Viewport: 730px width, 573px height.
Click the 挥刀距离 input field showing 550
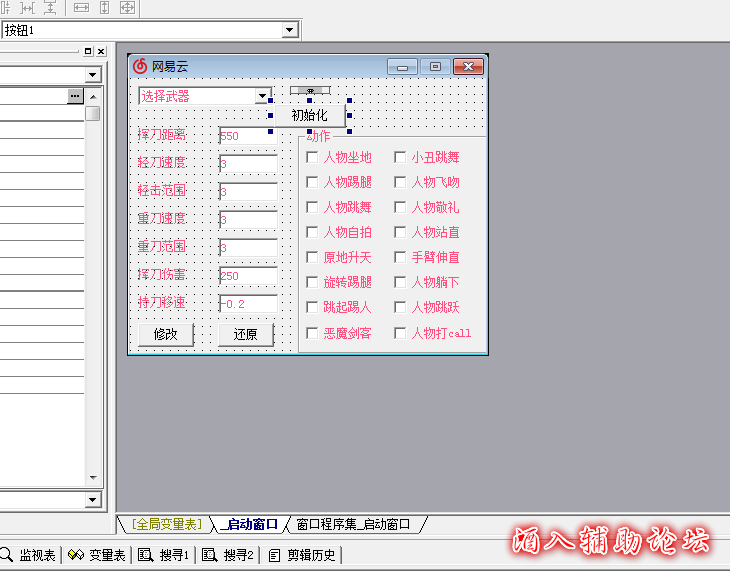[x=247, y=136]
